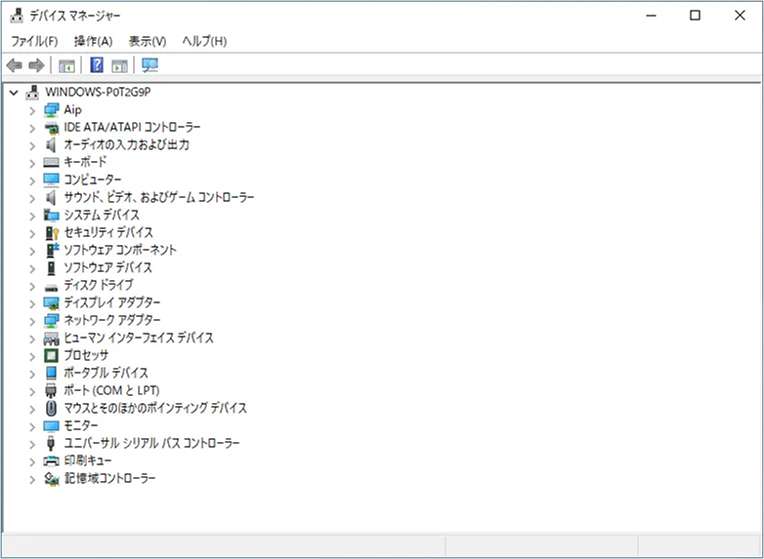Select the システム デバイス label

(x=102, y=215)
